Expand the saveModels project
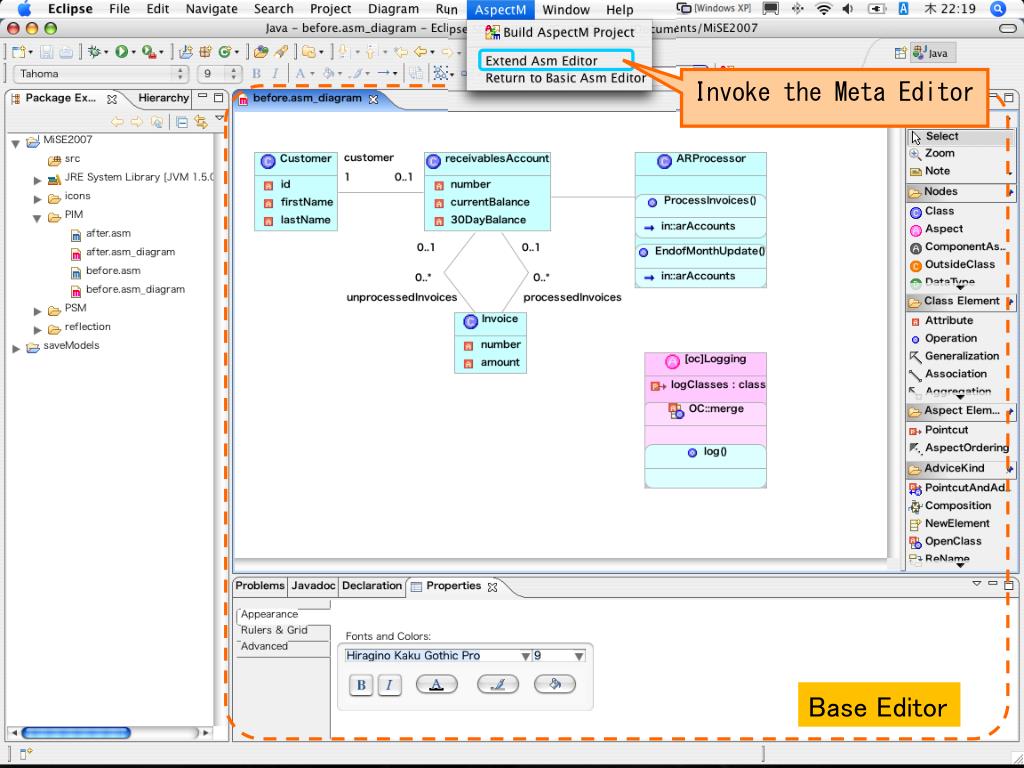Viewport: 1024px width, 768px height. click(x=16, y=348)
